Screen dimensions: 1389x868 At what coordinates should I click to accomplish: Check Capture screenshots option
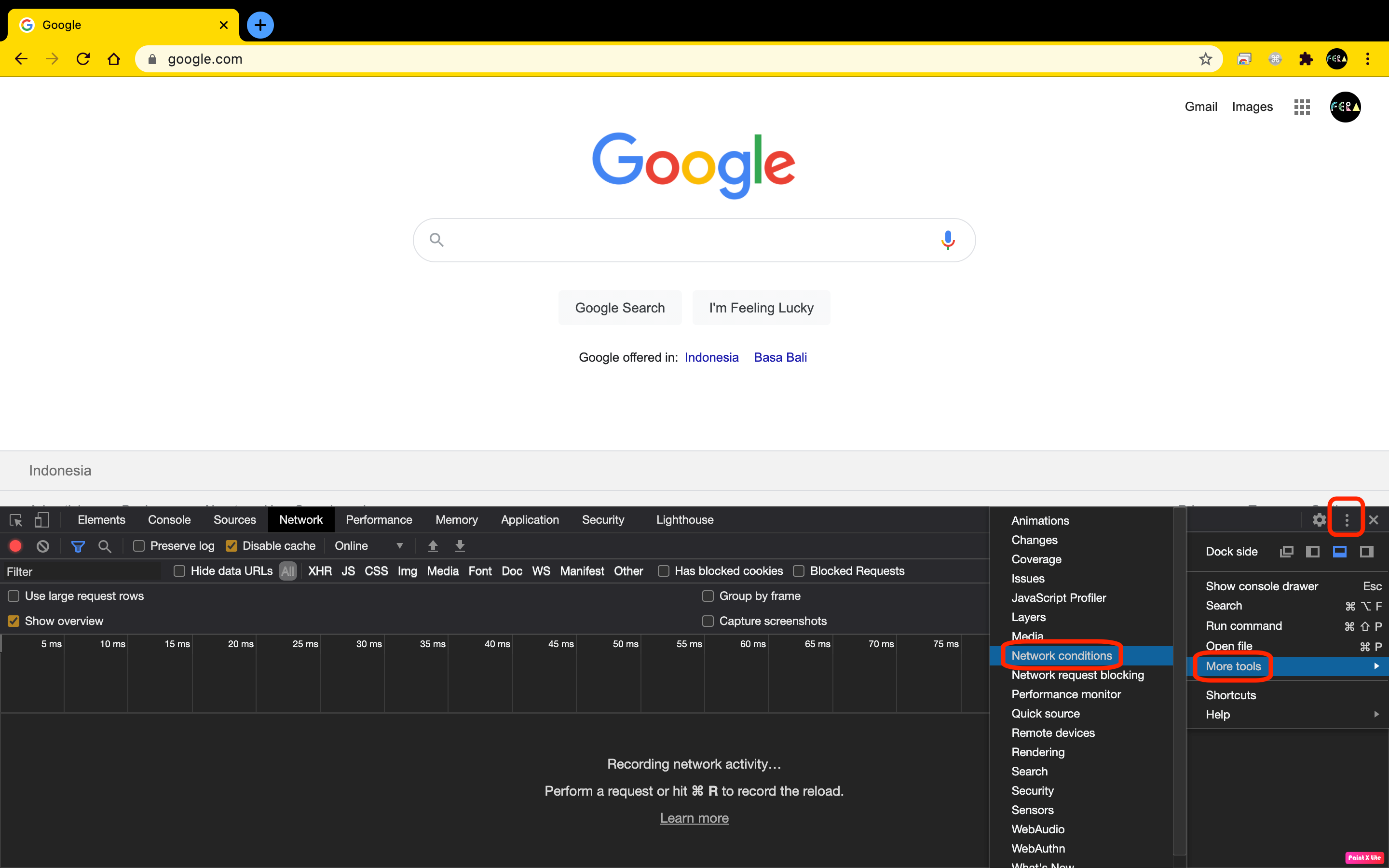tap(708, 621)
